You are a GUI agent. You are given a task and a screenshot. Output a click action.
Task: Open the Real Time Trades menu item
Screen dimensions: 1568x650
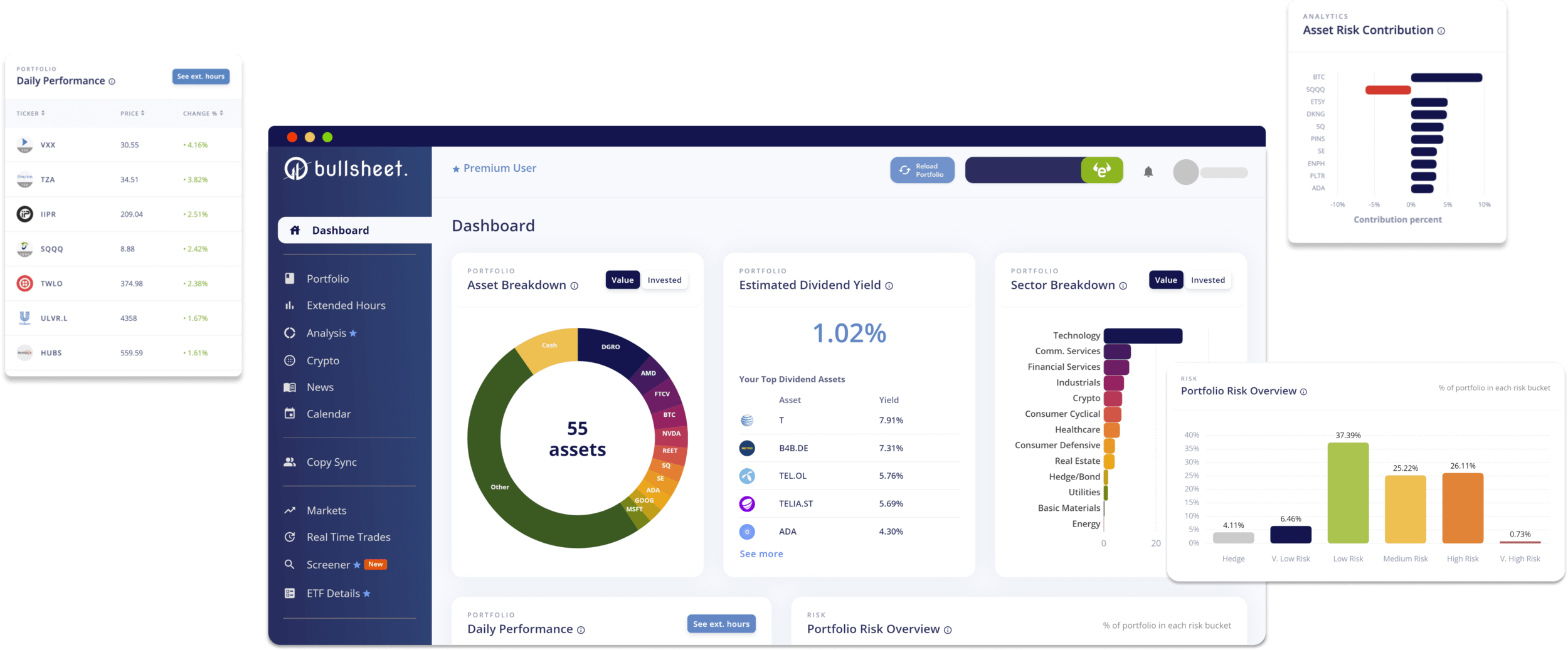(350, 537)
